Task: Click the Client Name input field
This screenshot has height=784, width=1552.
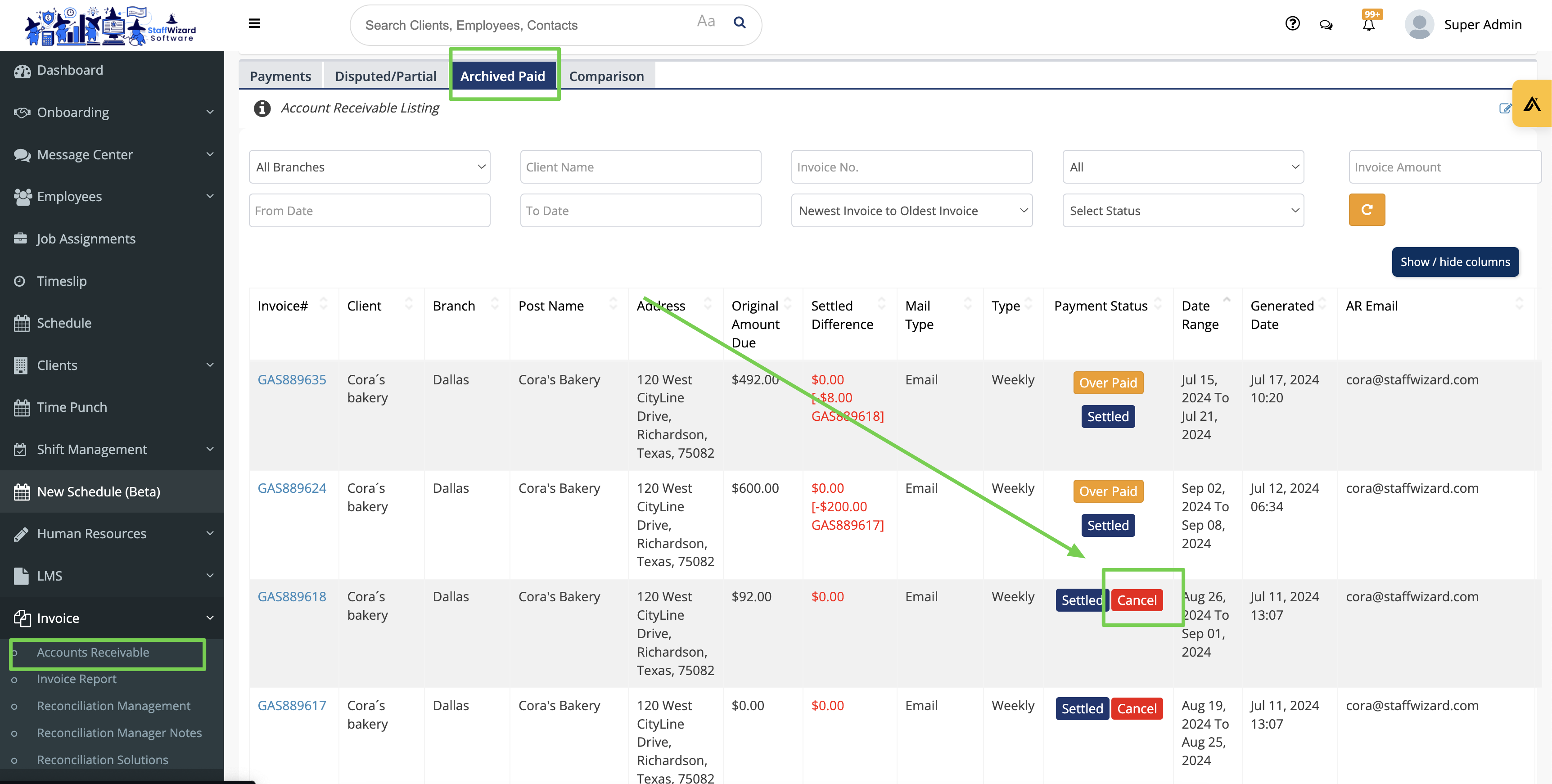Action: 641,167
